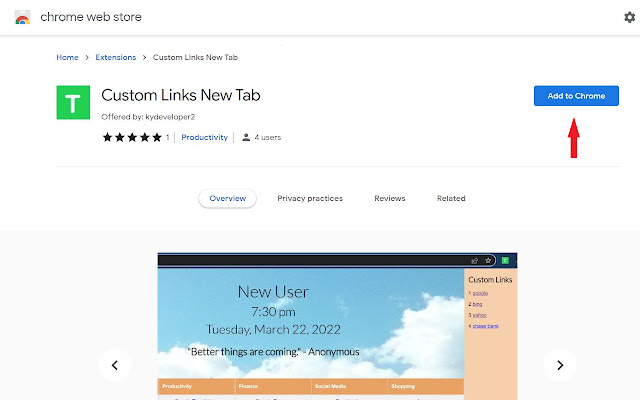Click the share icon in screenshot toolbar

[476, 260]
